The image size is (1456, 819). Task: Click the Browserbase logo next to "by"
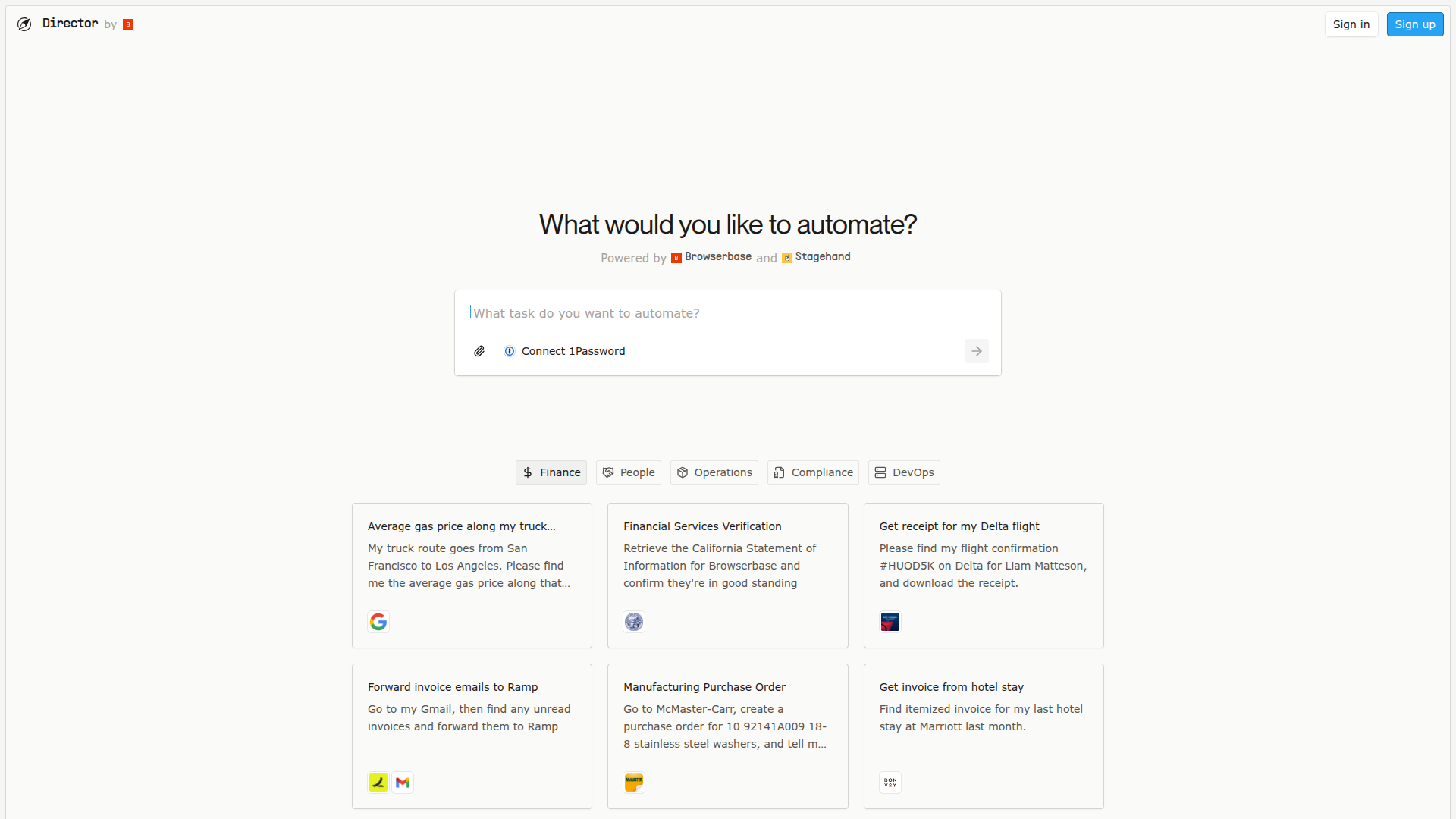(127, 24)
